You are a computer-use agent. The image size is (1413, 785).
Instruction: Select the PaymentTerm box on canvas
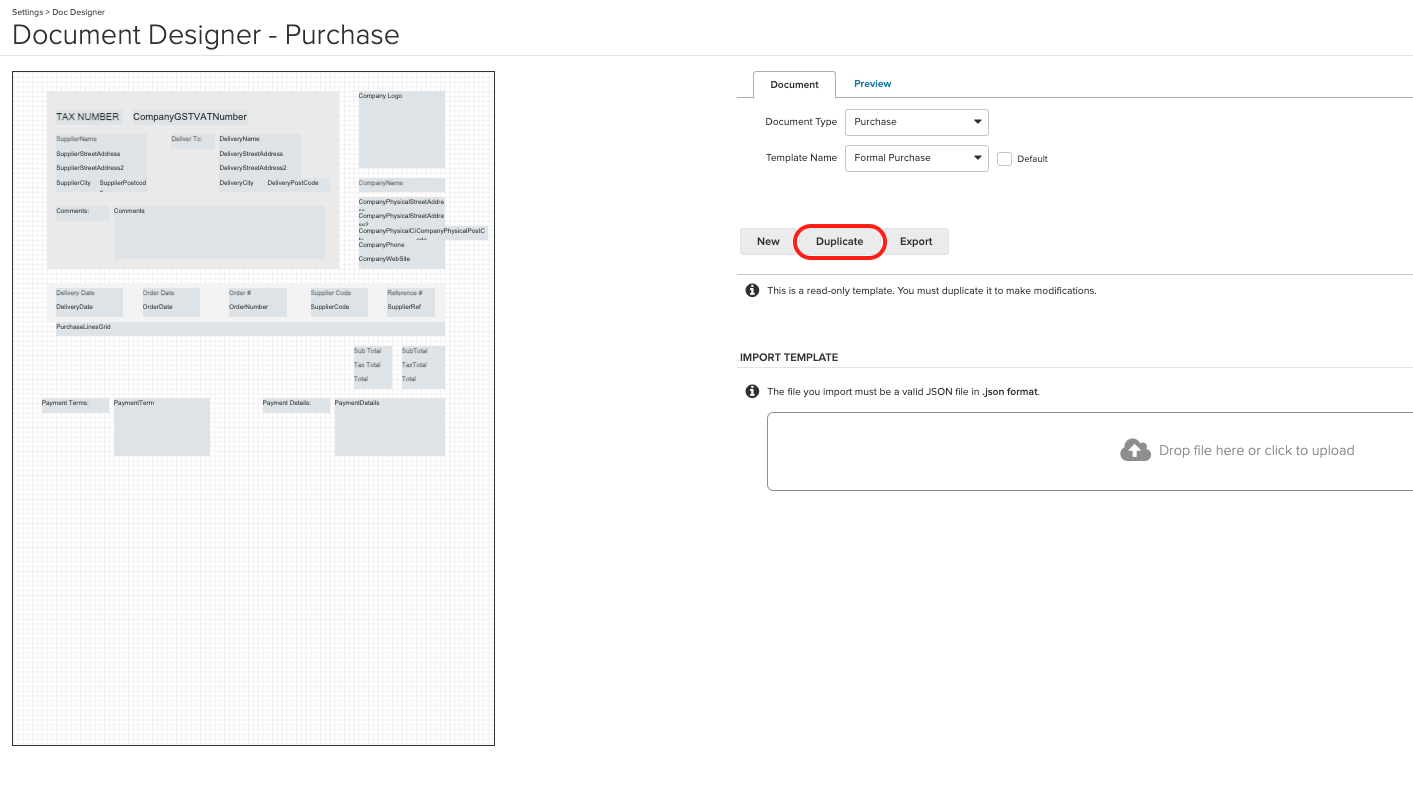[x=162, y=427]
